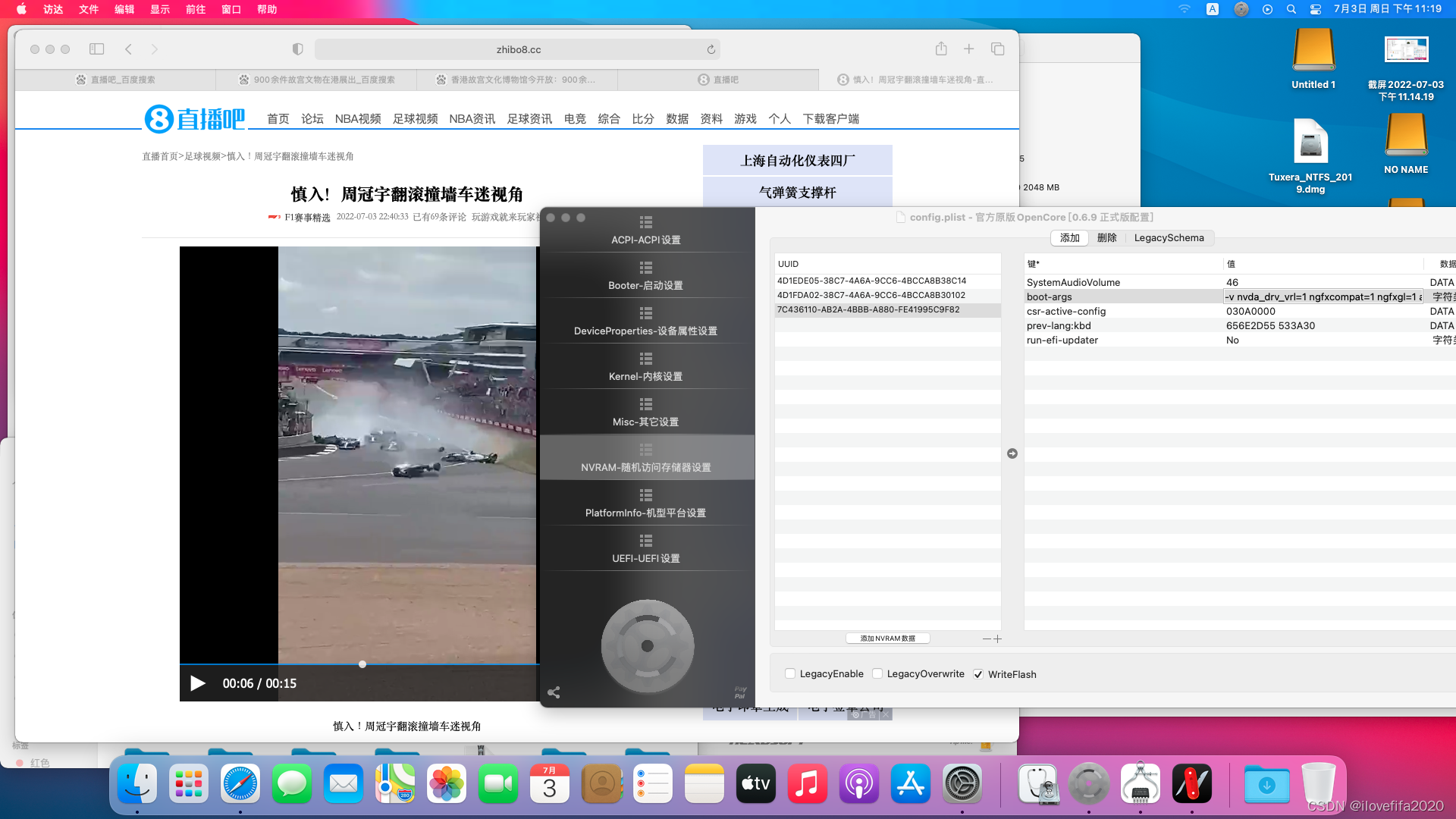Viewport: 1456px width, 819px height.
Task: Click the share icon in the sidebar
Action: [x=554, y=692]
